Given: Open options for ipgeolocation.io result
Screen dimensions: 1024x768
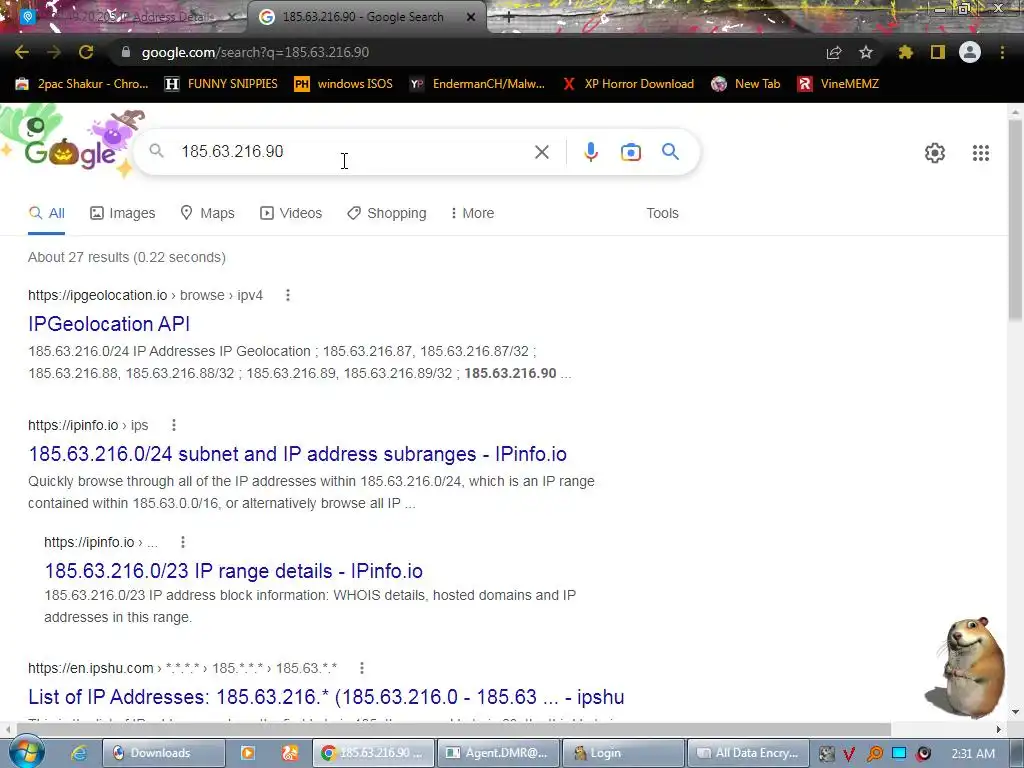Looking at the screenshot, I should 287,295.
